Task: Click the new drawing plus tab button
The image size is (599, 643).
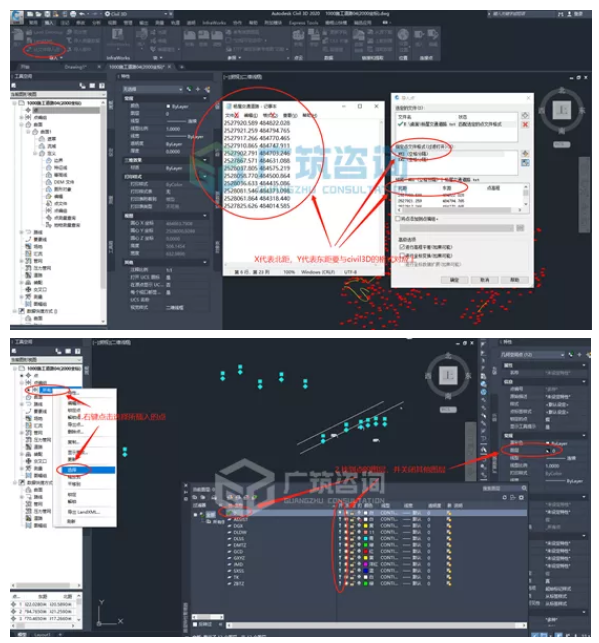Action: coord(182,67)
